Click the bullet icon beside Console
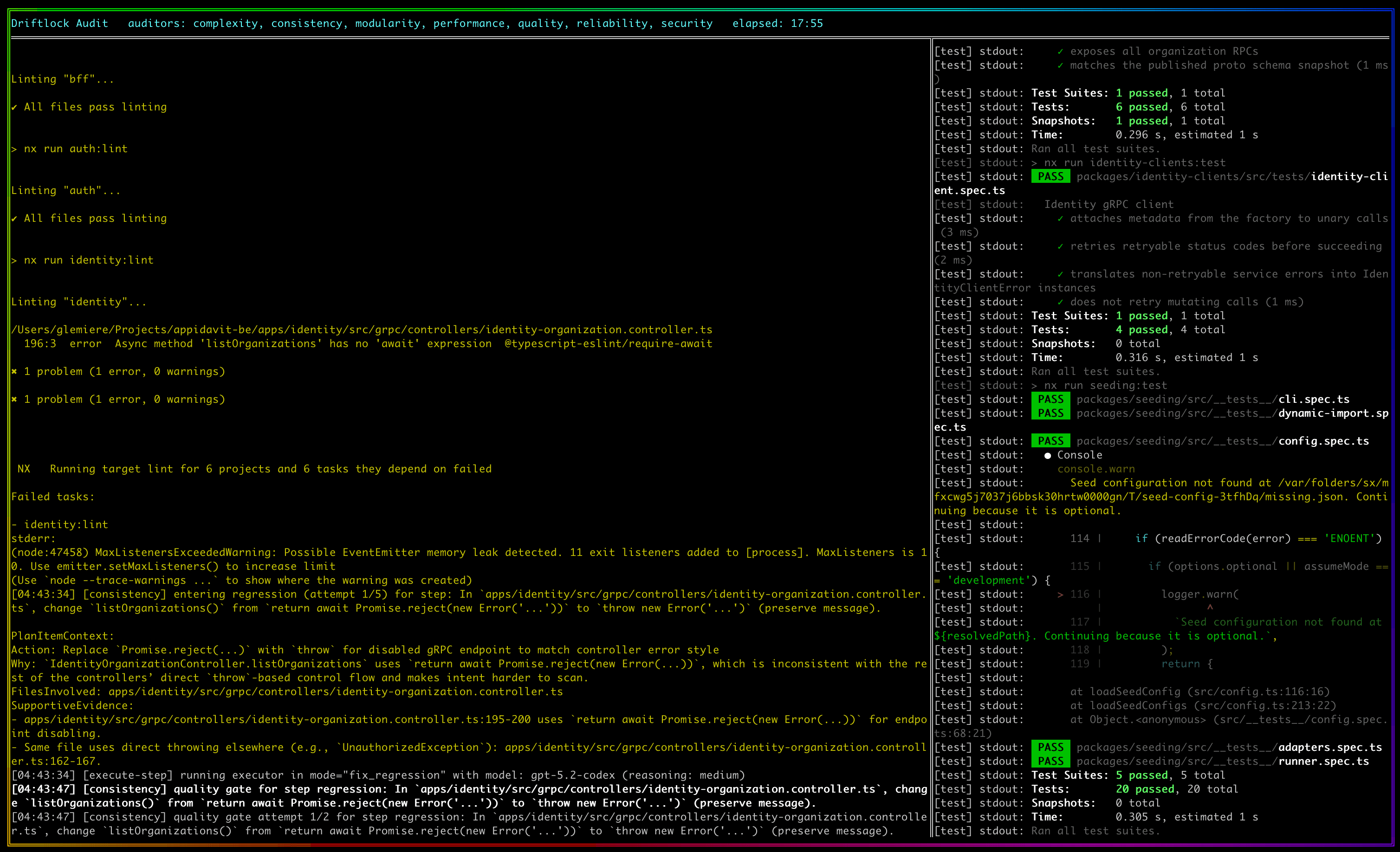Viewport: 1400px width, 852px height. [x=1047, y=456]
